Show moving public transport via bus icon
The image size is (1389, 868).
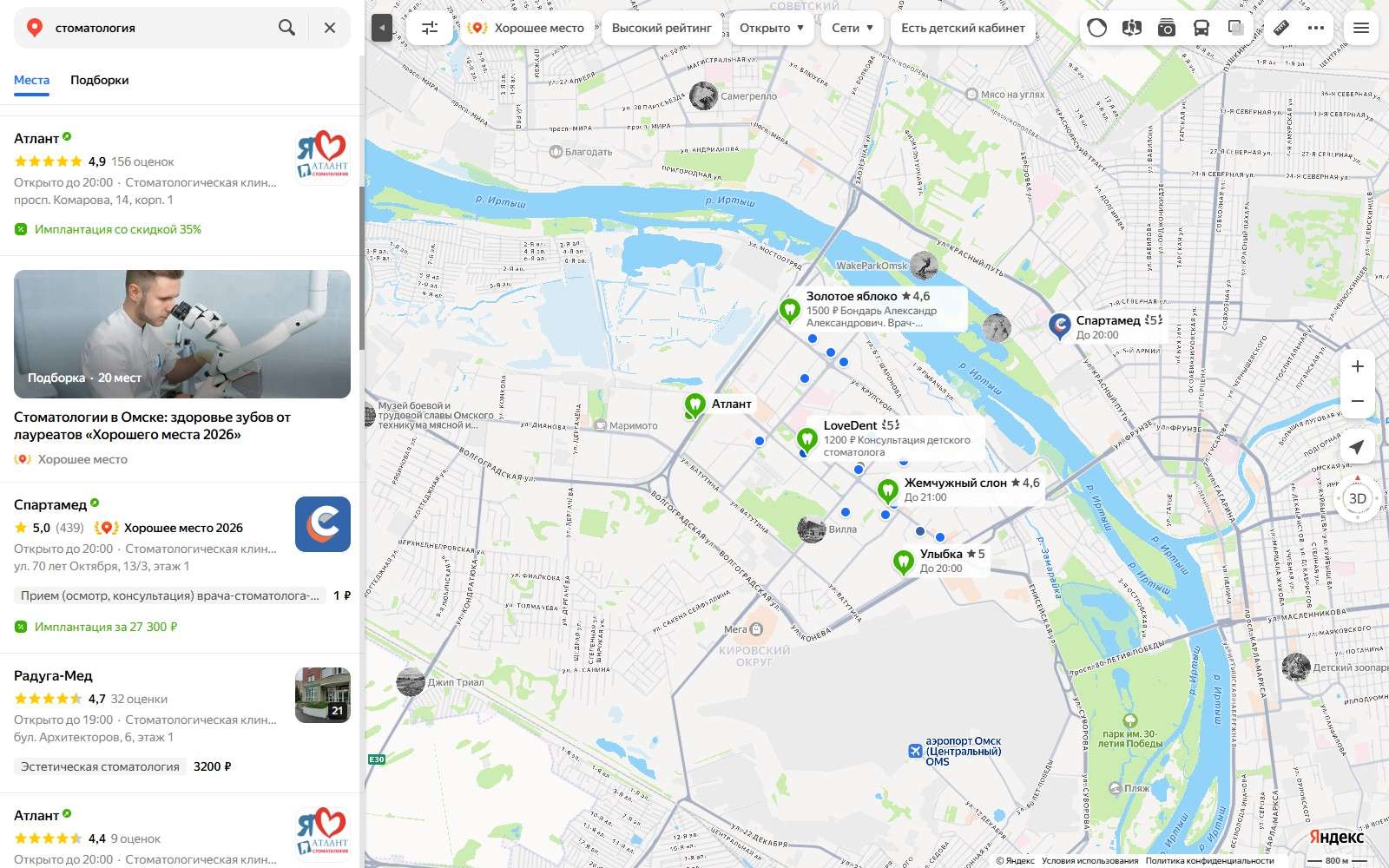(x=1201, y=28)
